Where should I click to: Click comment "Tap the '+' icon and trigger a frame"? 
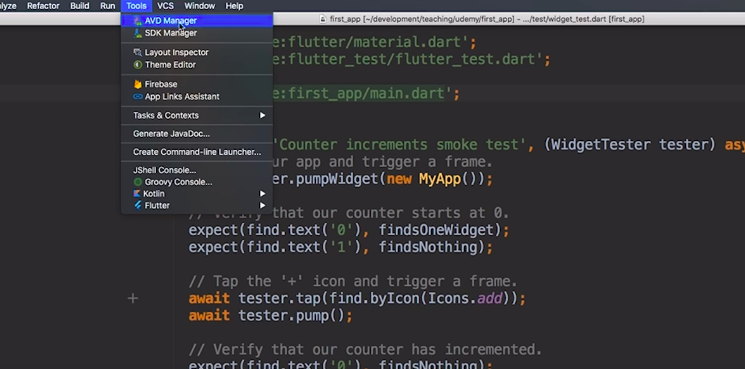click(353, 281)
